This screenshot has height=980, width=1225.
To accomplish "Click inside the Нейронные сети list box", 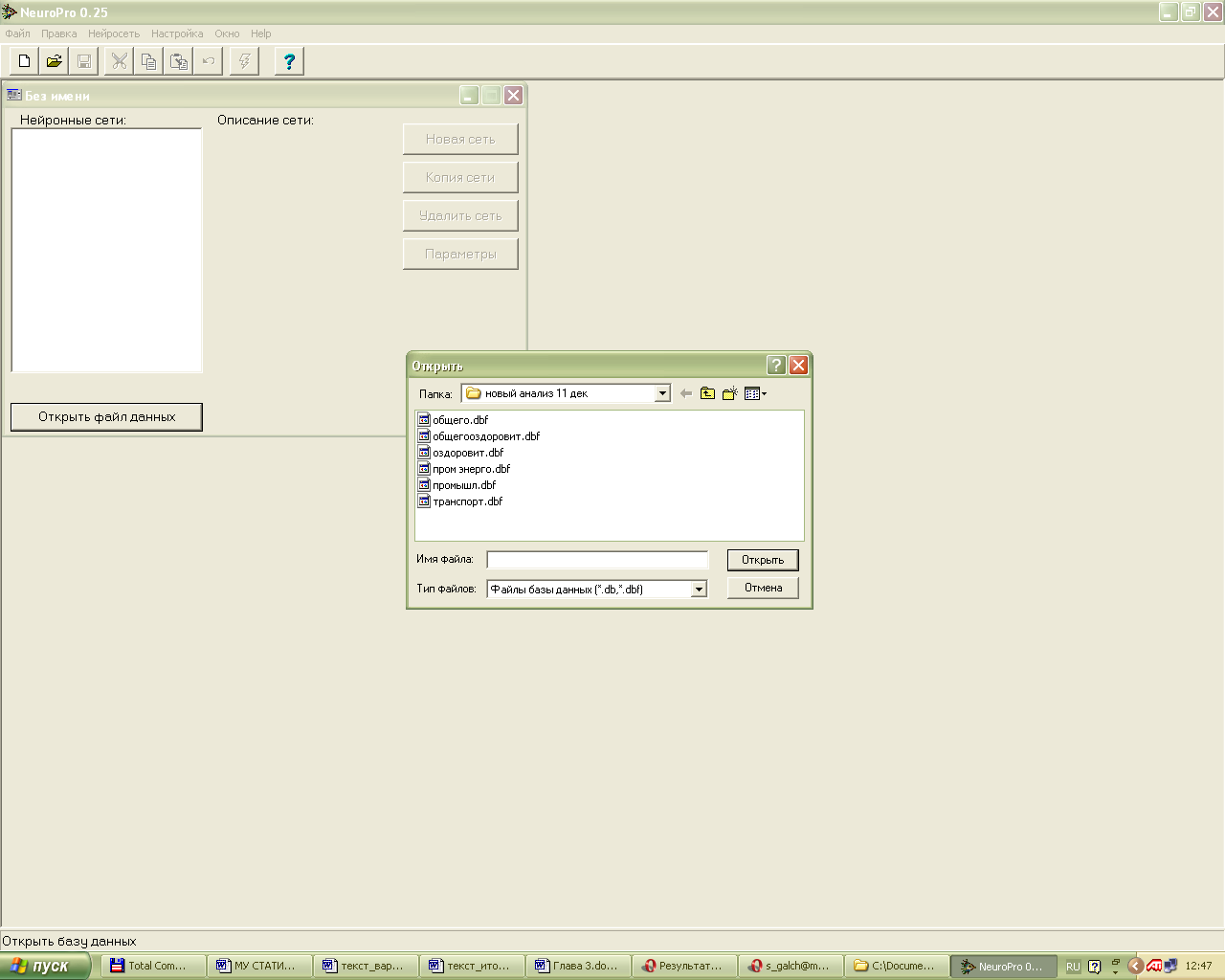I will click(x=106, y=250).
